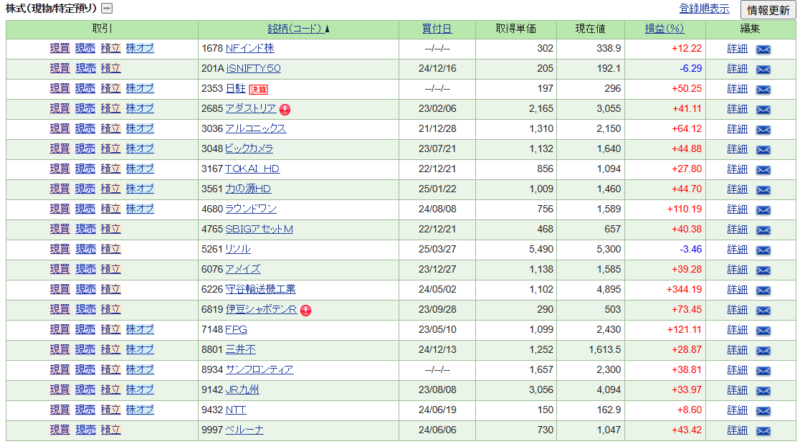
Task: Click the mail icon for 伊豆シャボテンR row
Action: 763,310
